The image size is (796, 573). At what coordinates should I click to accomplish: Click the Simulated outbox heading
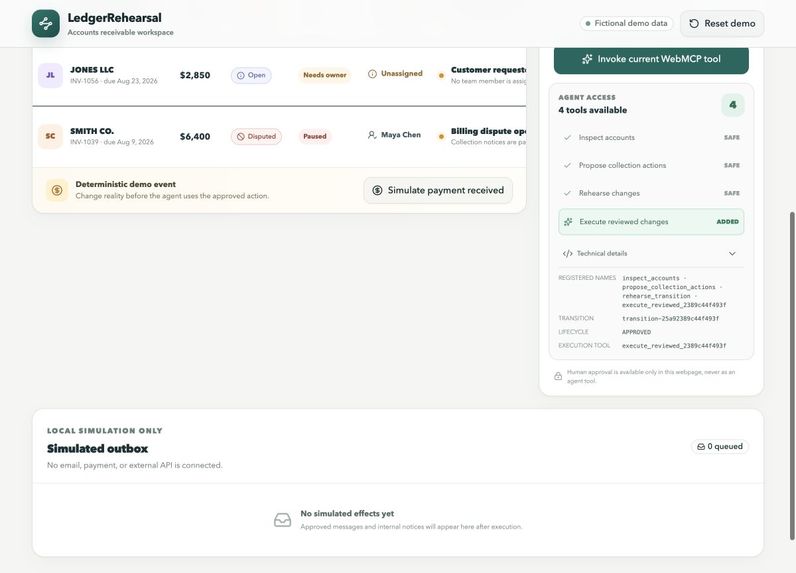97,449
